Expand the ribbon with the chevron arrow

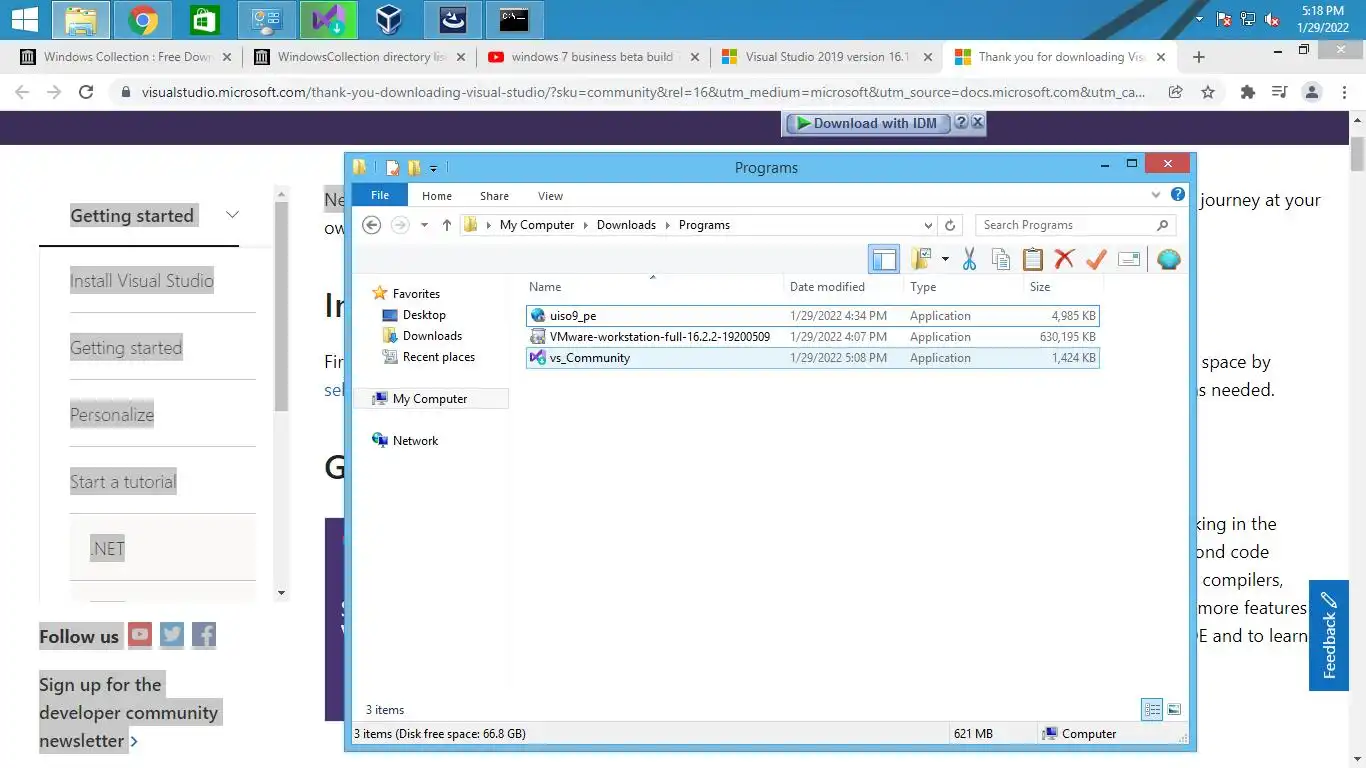click(1156, 195)
